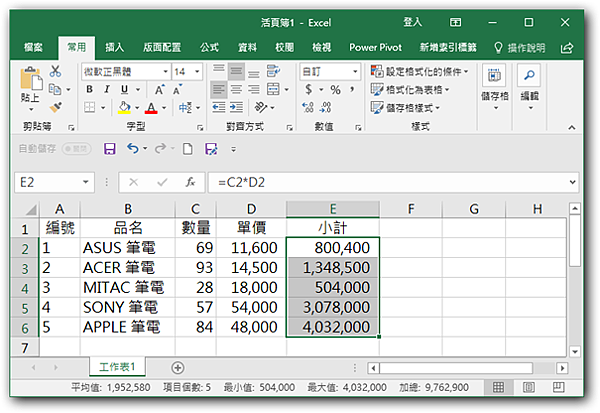Switch to the 版面配置 tab
Image resolution: width=600 pixels, height=413 pixels.
click(162, 47)
